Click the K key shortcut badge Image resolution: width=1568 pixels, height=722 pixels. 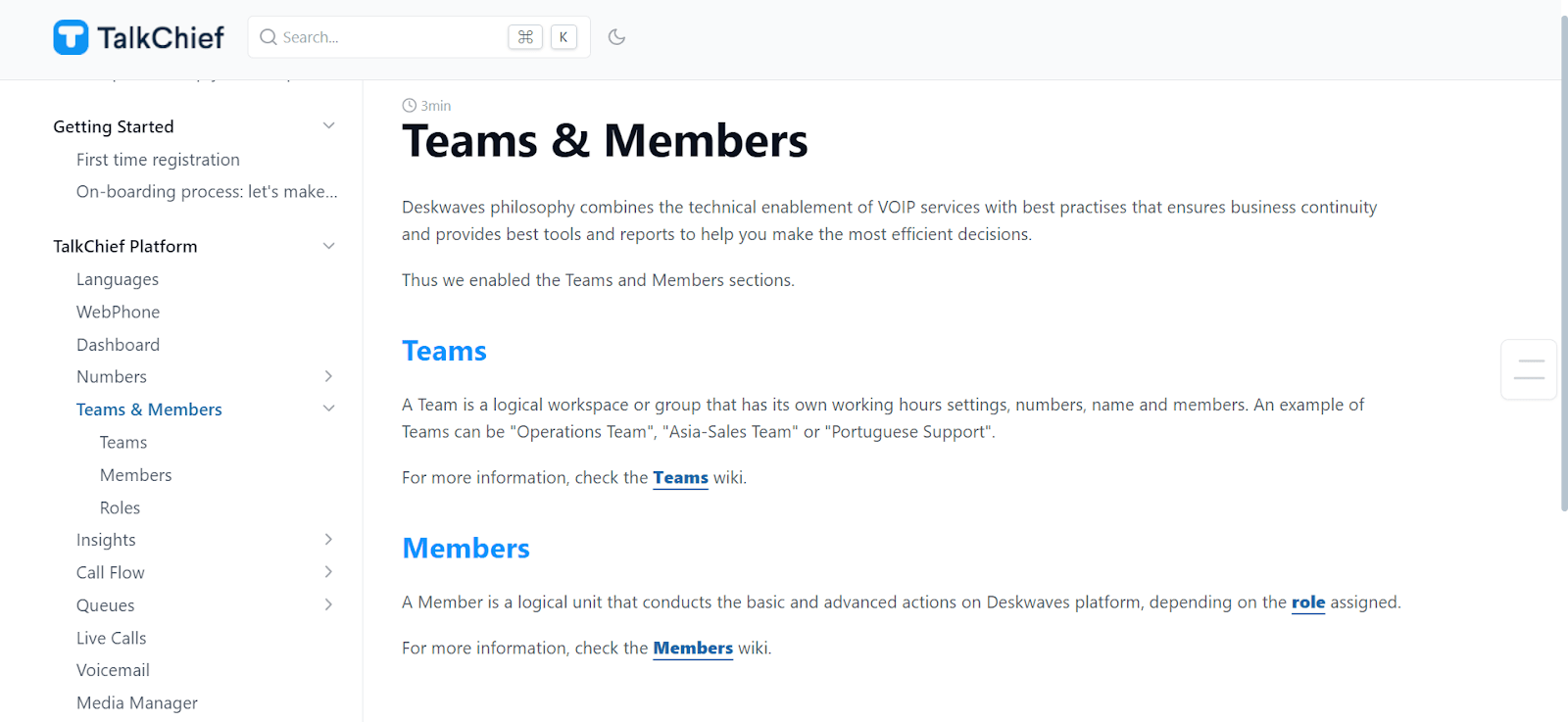pos(563,37)
